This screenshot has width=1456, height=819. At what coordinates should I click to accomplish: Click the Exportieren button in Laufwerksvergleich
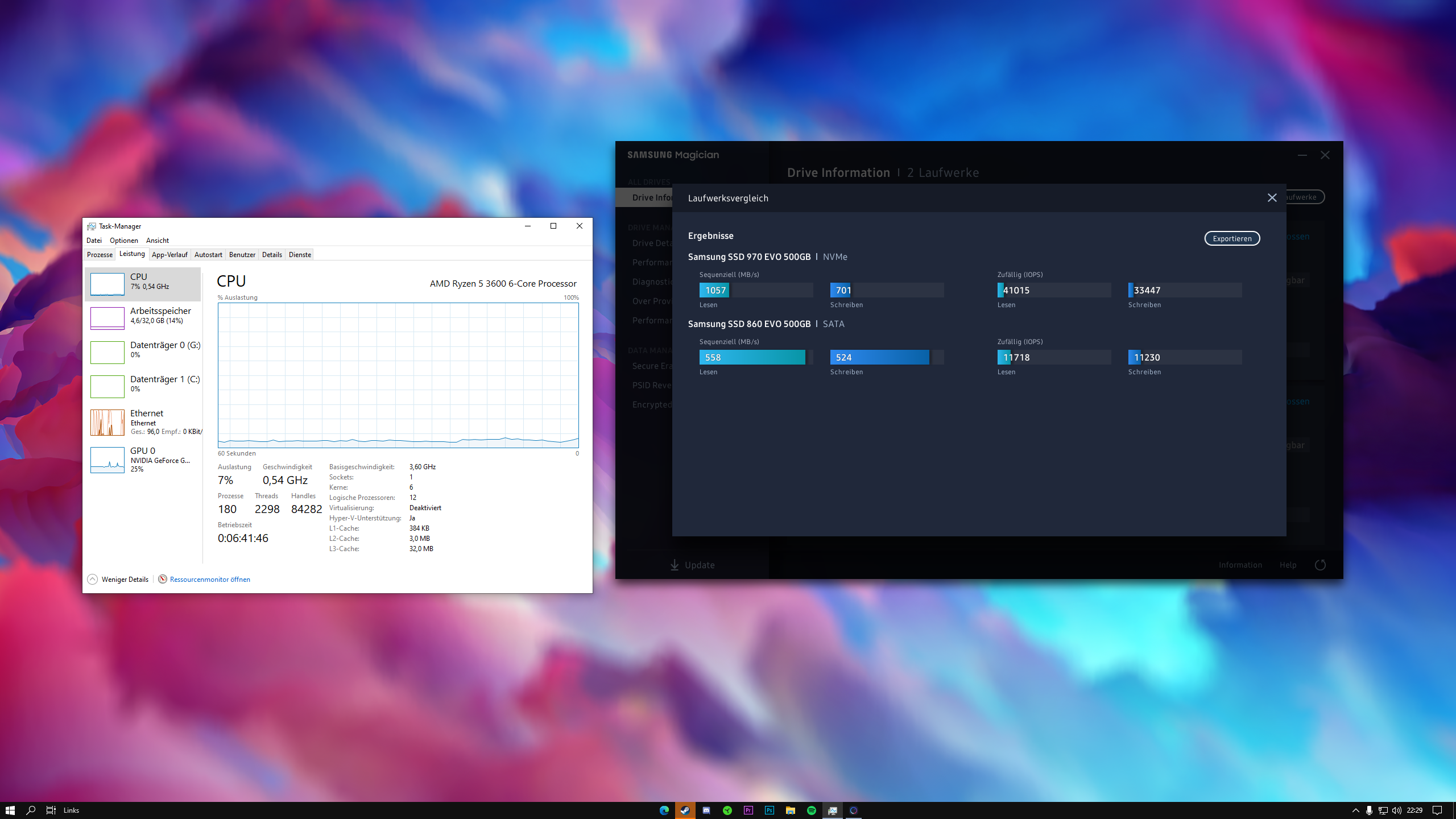[1231, 238]
